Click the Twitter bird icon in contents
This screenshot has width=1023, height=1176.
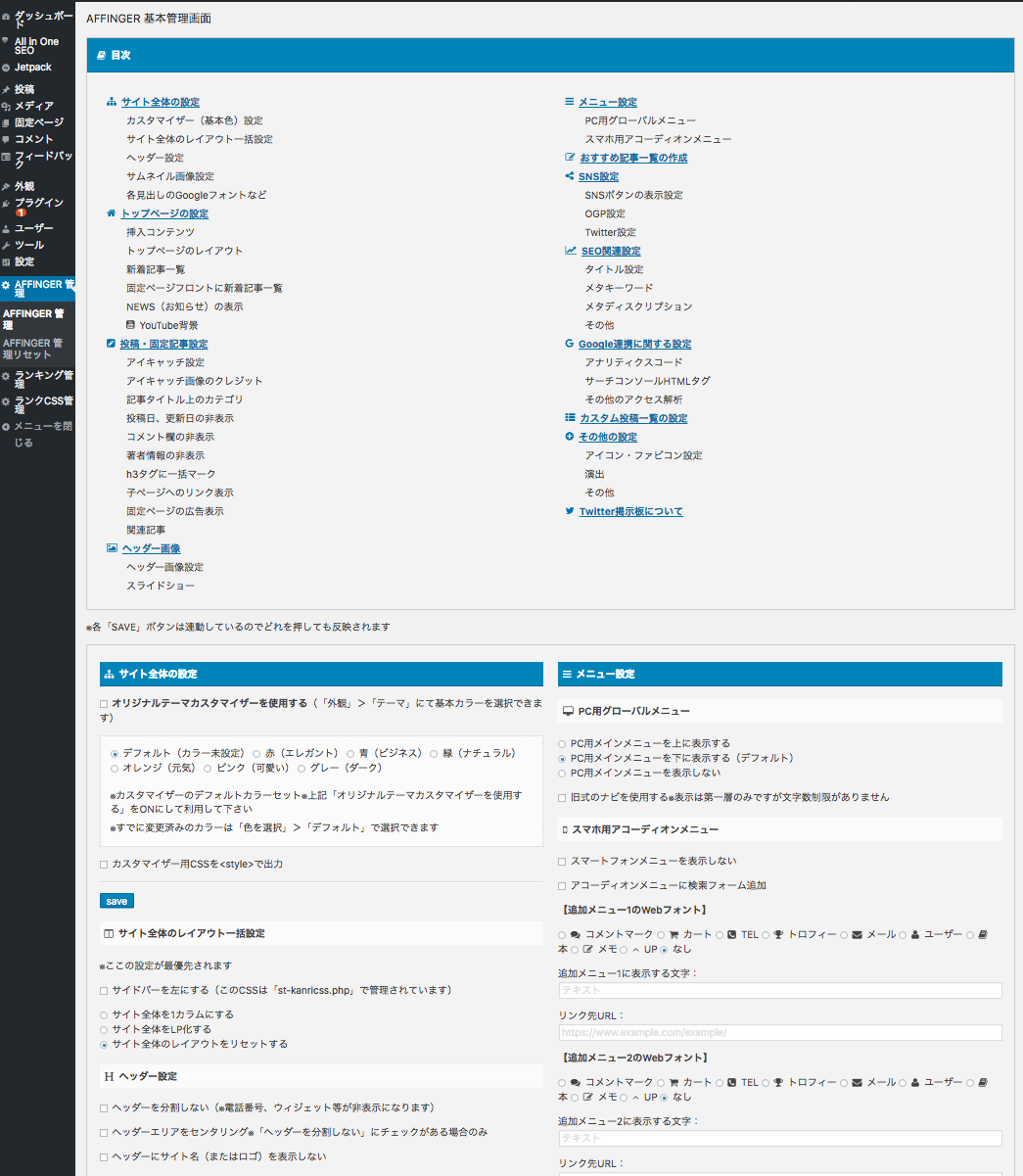[570, 511]
